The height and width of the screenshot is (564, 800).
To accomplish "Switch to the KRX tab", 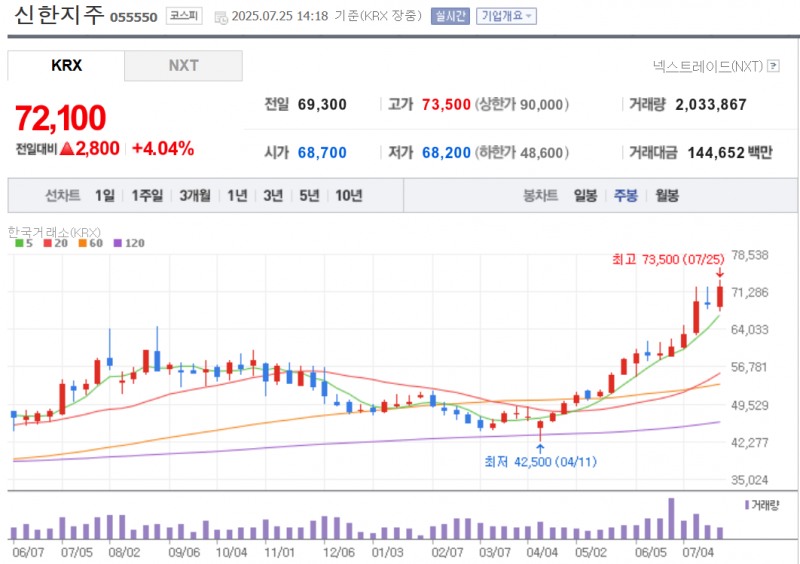I will (66, 65).
